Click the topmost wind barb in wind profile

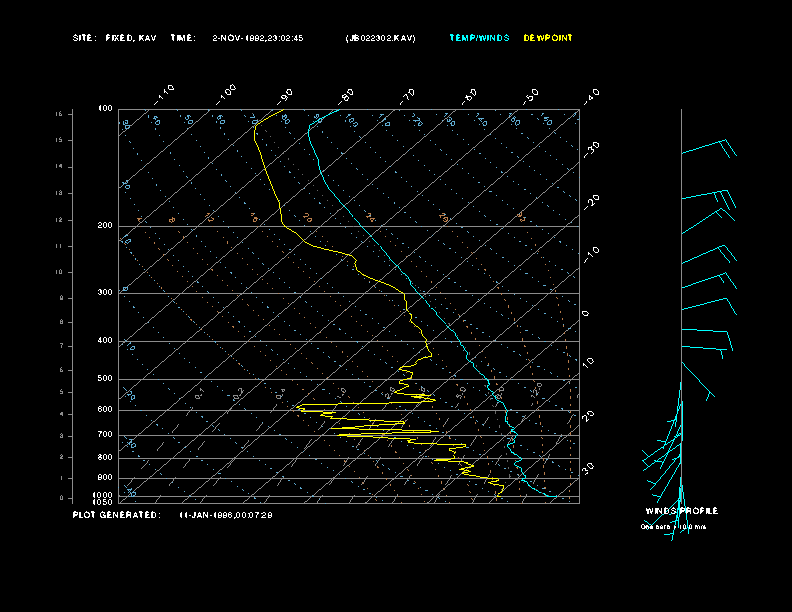[708, 150]
